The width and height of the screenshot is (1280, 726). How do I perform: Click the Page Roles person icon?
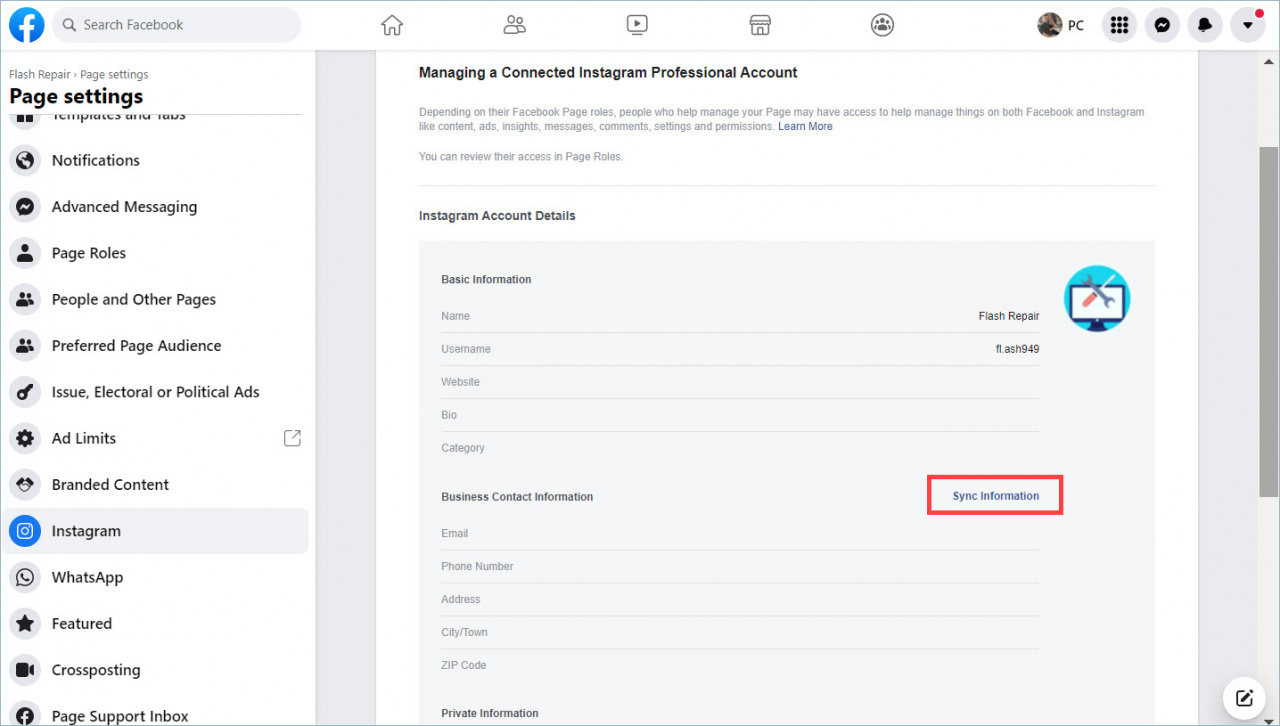tap(25, 253)
